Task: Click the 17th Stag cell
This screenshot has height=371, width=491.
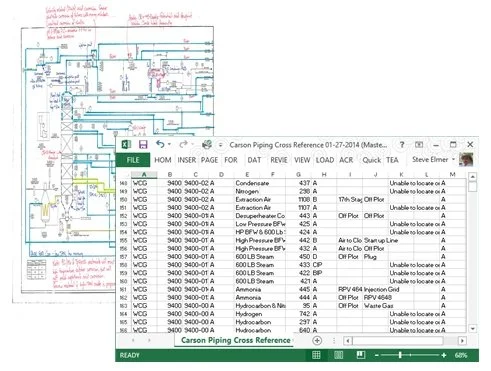Action: pyautogui.click(x=350, y=199)
